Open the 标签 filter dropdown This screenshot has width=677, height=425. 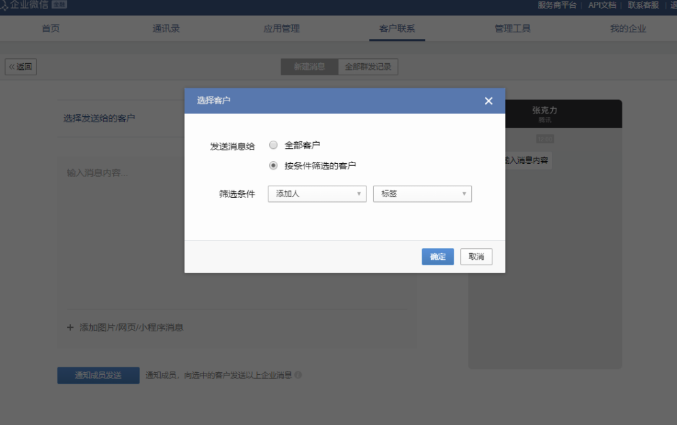click(x=421, y=194)
